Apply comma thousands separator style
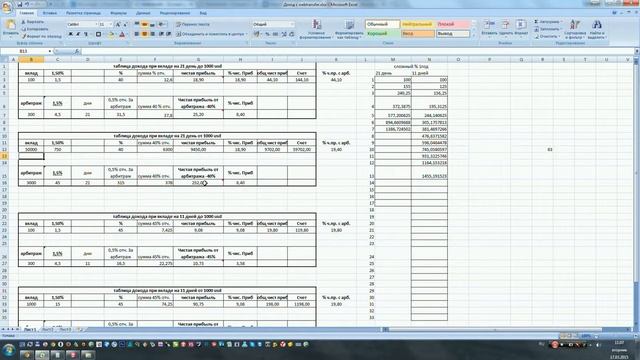640x360 pixels. coord(275,34)
